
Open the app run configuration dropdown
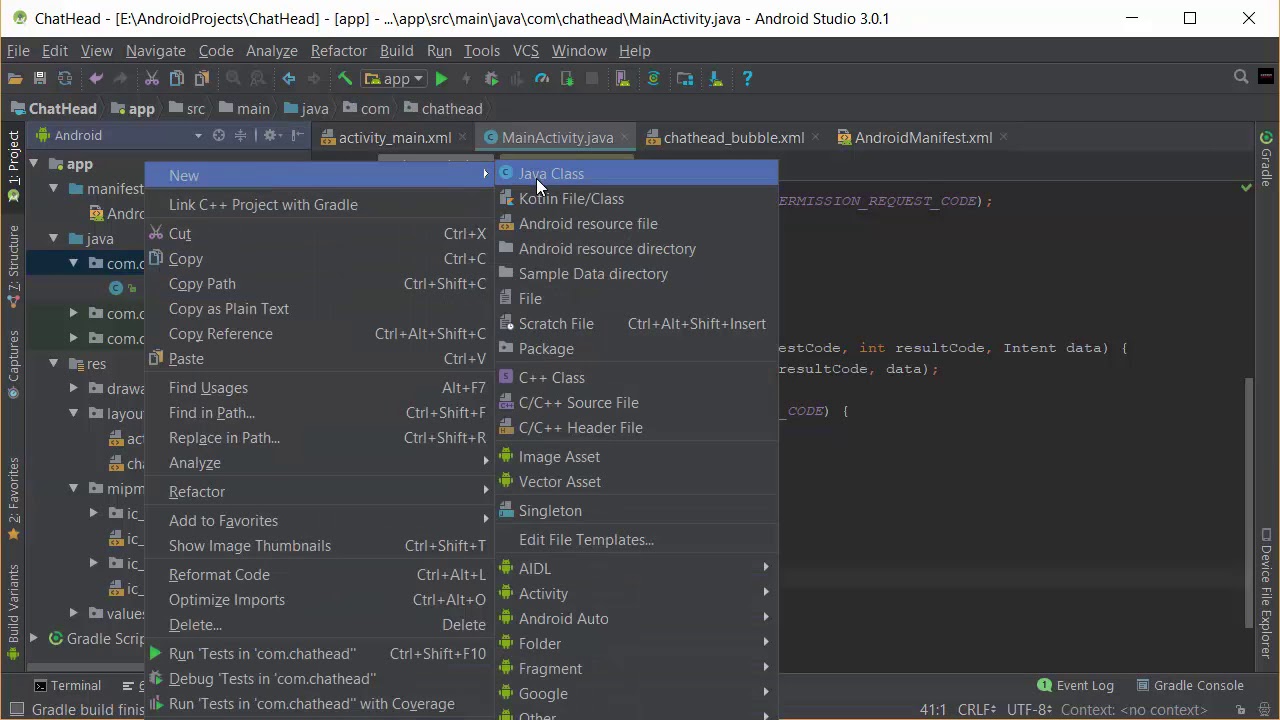(394, 78)
